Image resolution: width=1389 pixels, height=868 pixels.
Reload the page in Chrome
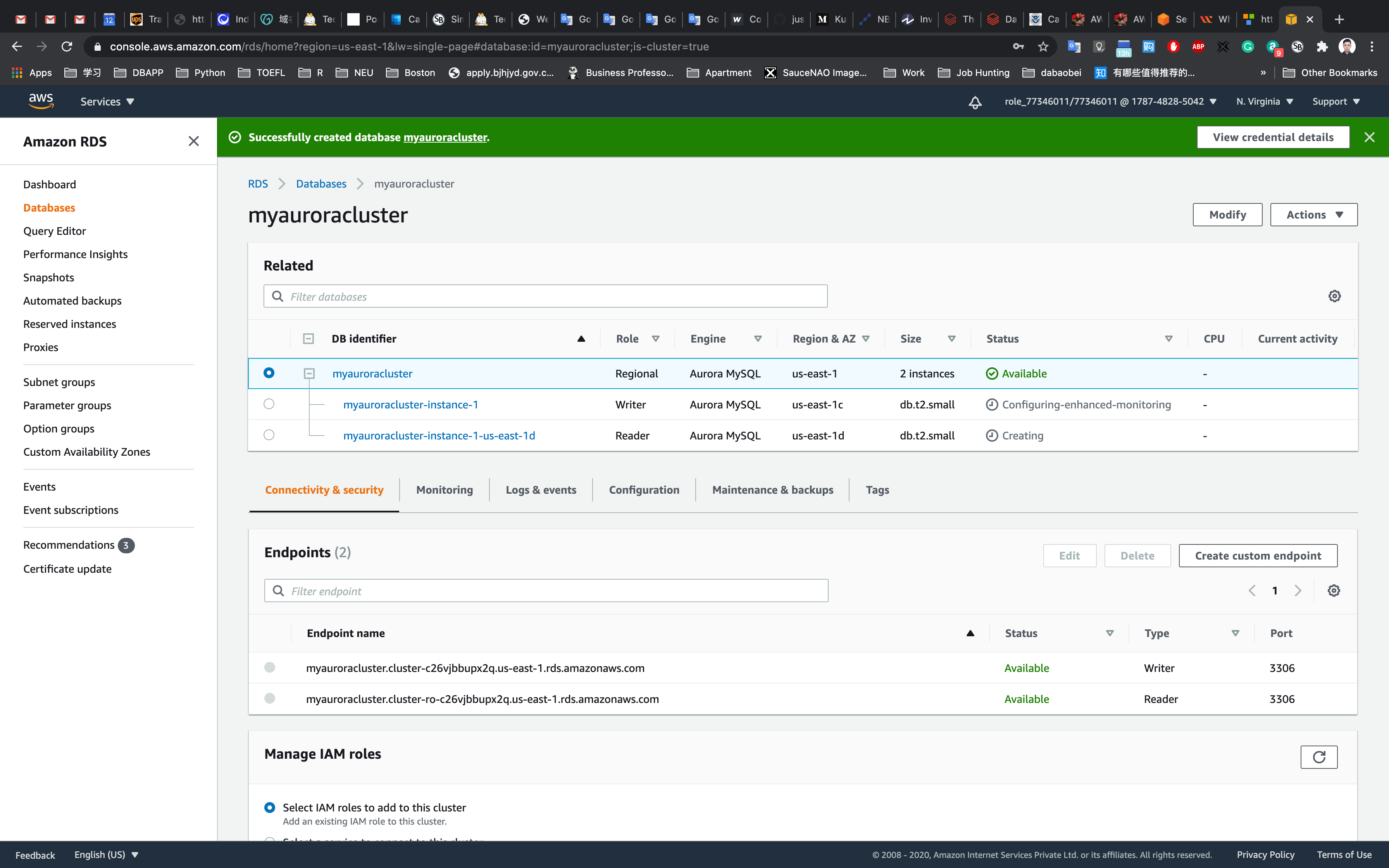coord(67,46)
